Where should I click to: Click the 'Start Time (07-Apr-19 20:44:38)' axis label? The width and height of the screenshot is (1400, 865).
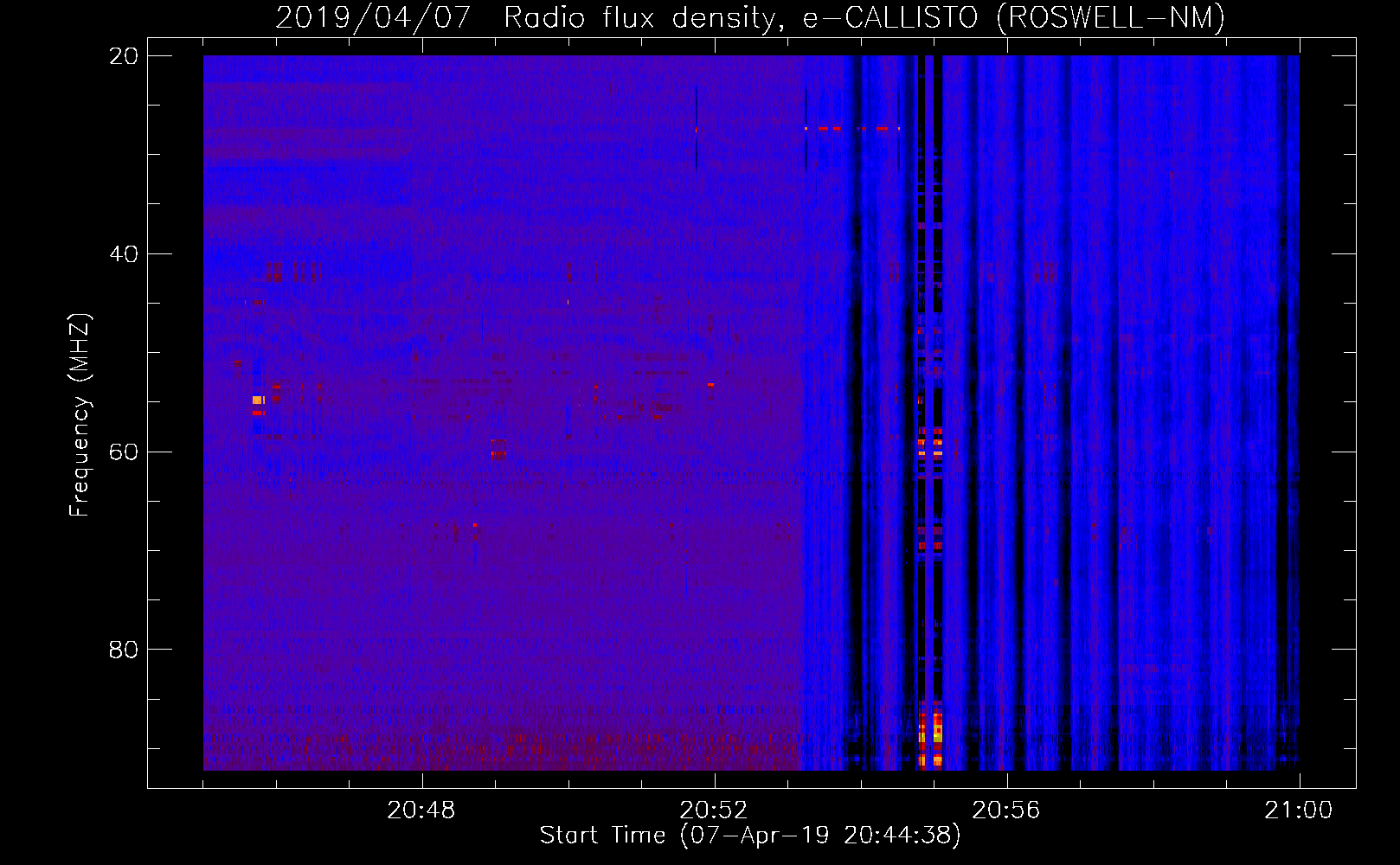(750, 836)
